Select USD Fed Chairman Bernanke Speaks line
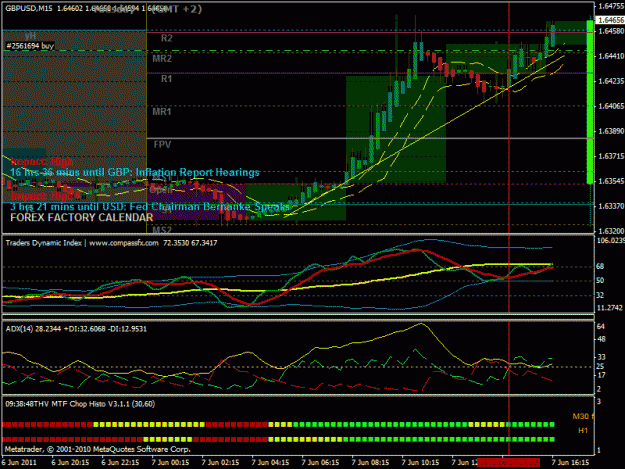 [x=150, y=207]
